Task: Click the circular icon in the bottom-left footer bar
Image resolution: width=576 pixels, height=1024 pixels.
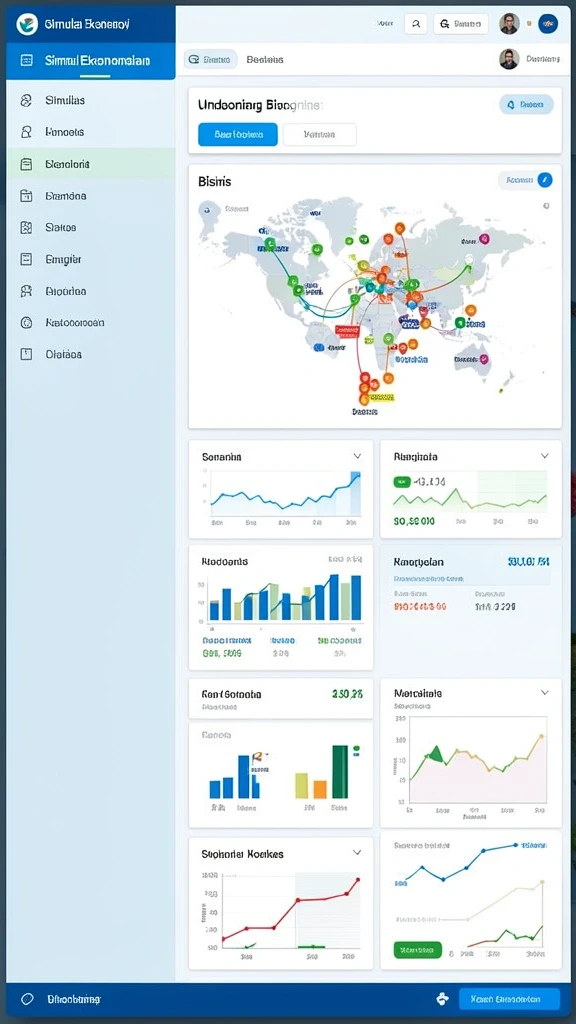Action: point(27,999)
